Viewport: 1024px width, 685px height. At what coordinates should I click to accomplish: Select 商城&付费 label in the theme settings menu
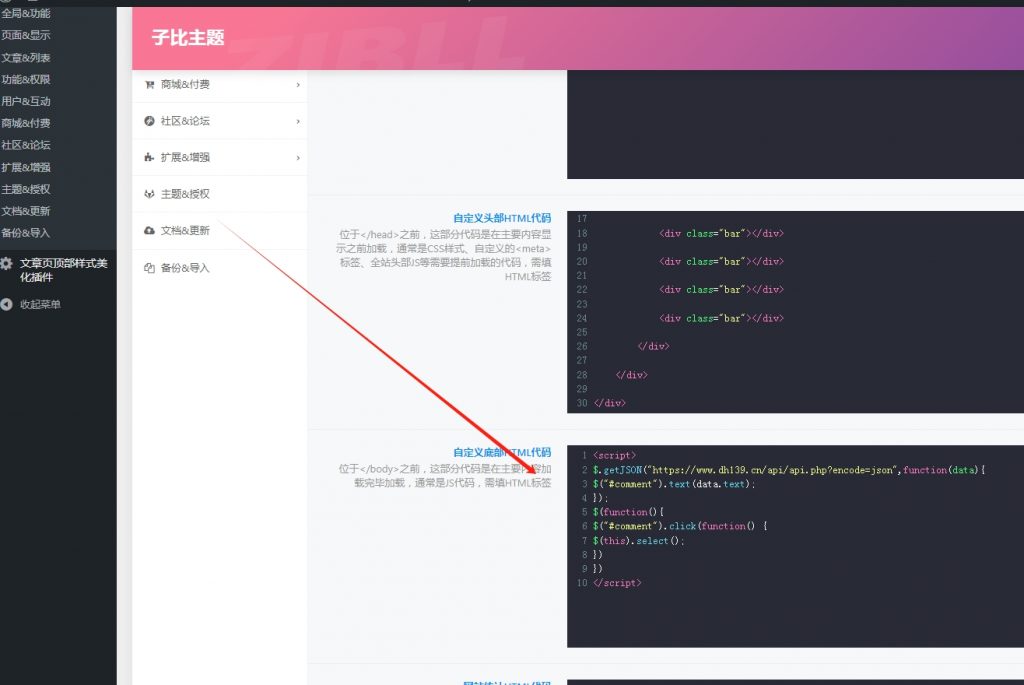pos(185,84)
